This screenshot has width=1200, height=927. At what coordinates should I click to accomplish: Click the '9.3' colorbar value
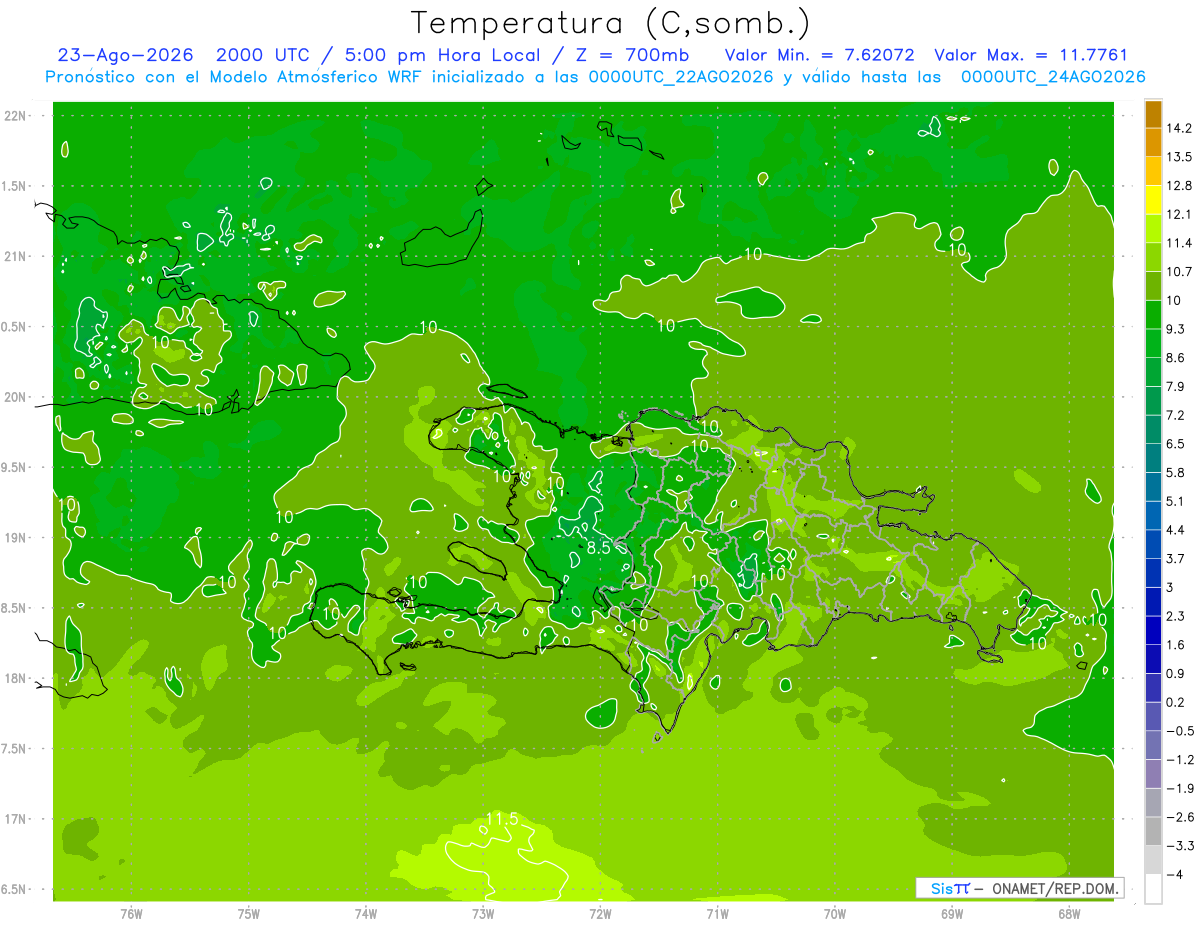[1177, 329]
